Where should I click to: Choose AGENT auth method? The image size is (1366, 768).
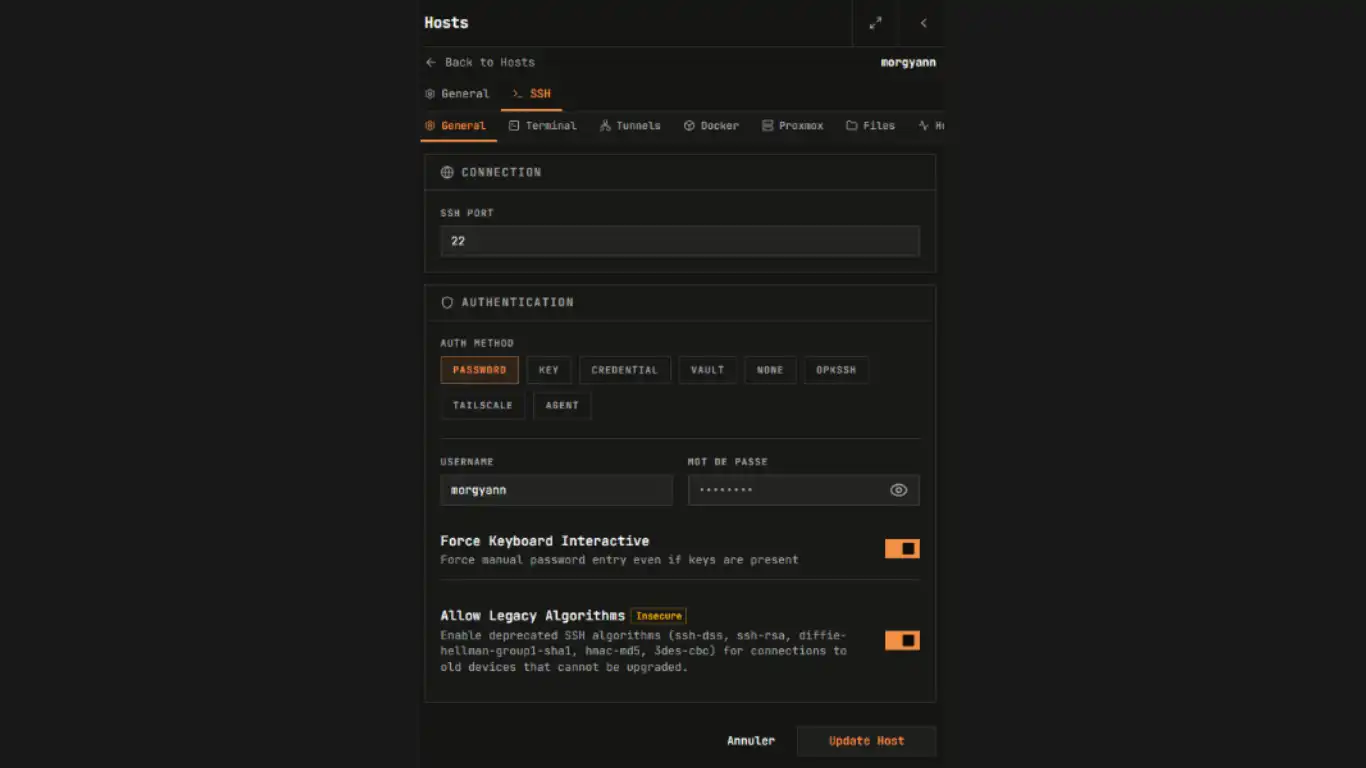[562, 405]
